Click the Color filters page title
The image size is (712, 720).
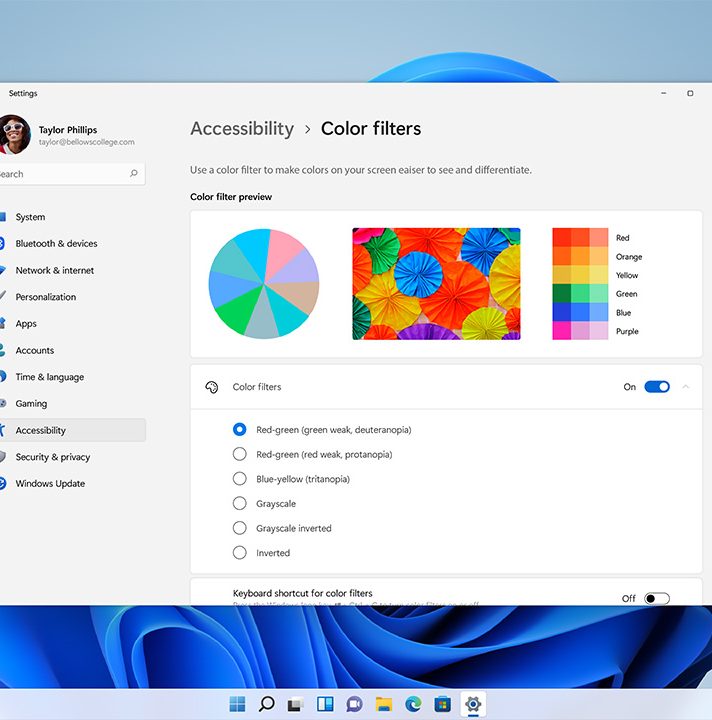point(371,129)
